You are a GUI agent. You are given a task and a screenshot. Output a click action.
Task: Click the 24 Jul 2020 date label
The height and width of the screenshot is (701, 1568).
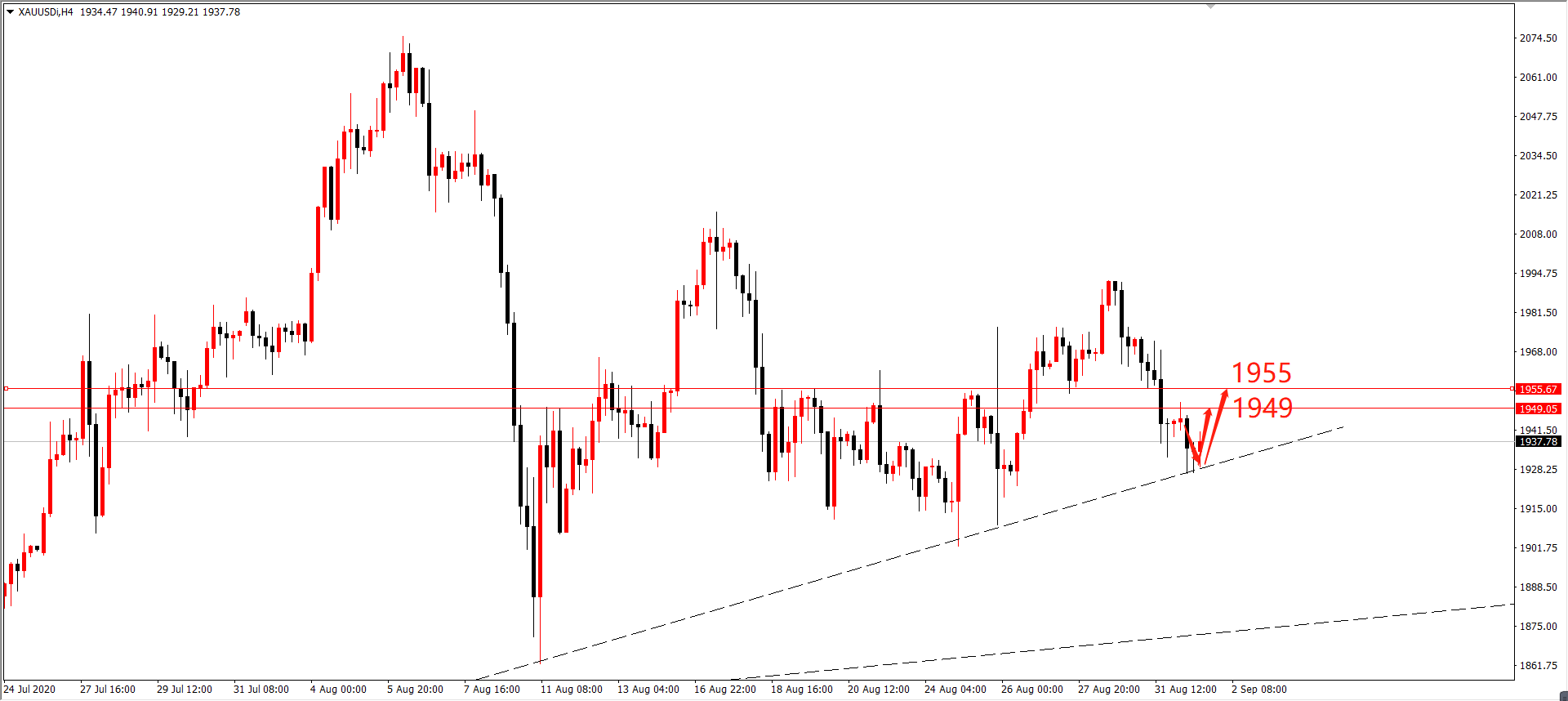29,690
